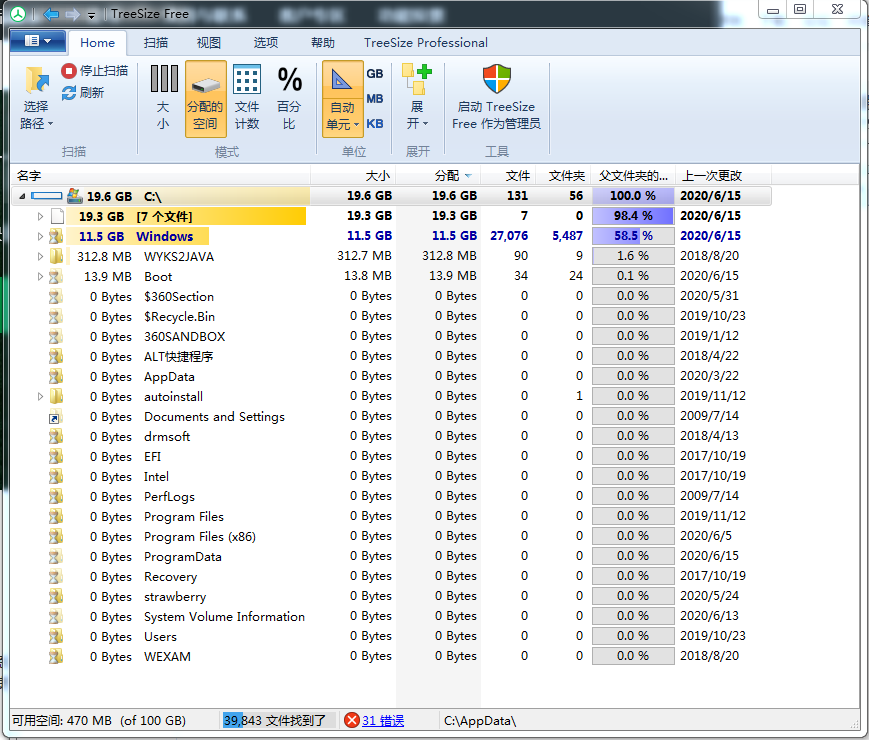Click the Recovery folder icon
The width and height of the screenshot is (869, 740).
click(55, 576)
